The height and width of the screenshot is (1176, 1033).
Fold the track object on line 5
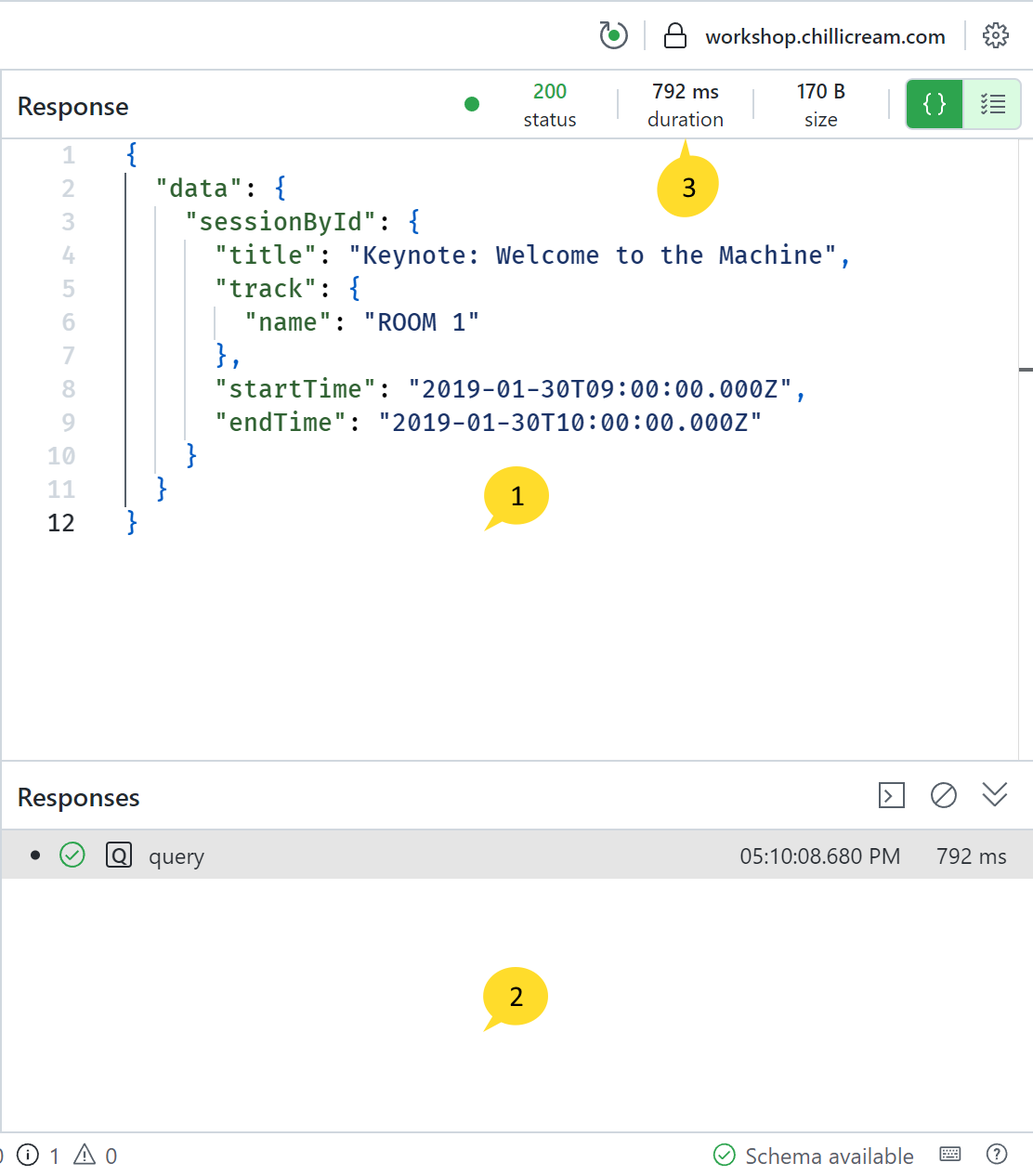[x=100, y=289]
